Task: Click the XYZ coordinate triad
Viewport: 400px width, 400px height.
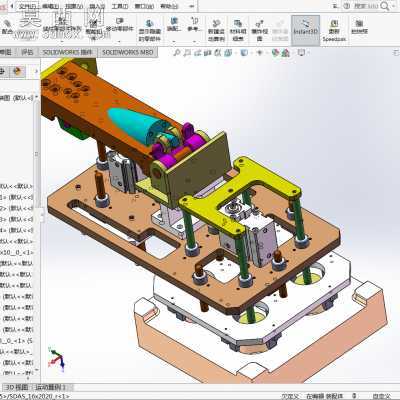Action: click(x=56, y=359)
